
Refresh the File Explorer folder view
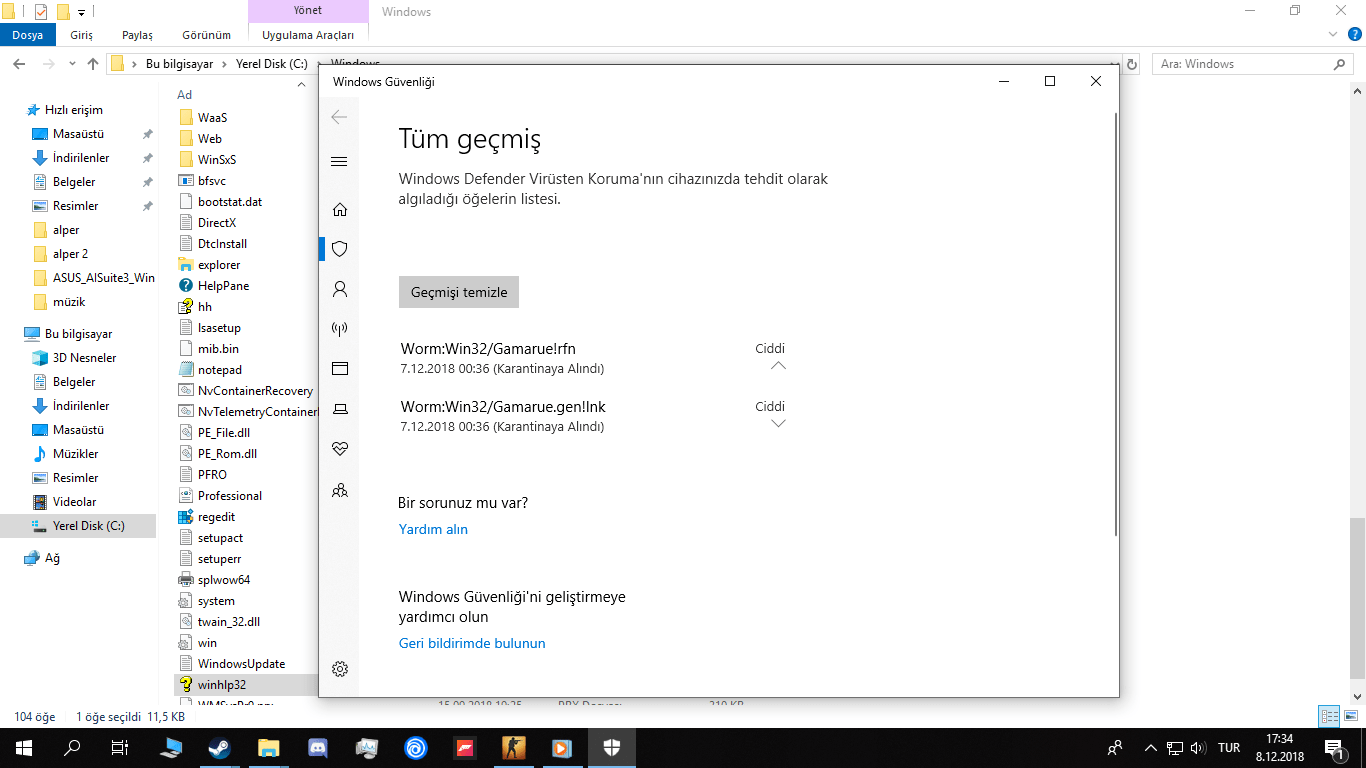click(1132, 64)
